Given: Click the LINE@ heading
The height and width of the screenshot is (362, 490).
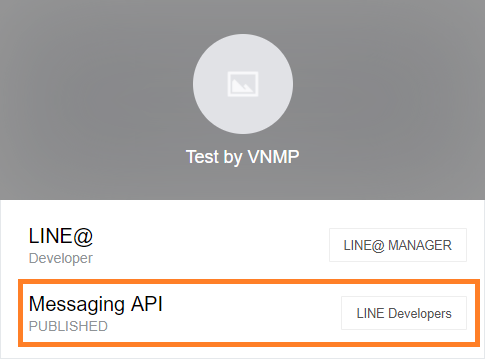Looking at the screenshot, I should point(61,236).
